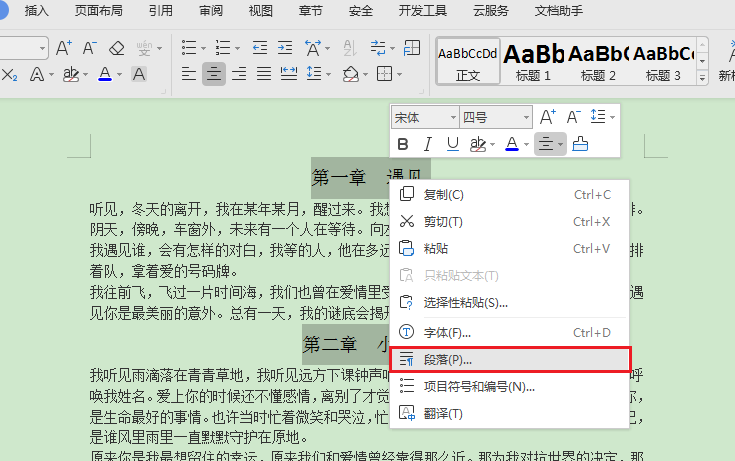
Task: Open the 文档助手 tab
Action: pos(559,10)
